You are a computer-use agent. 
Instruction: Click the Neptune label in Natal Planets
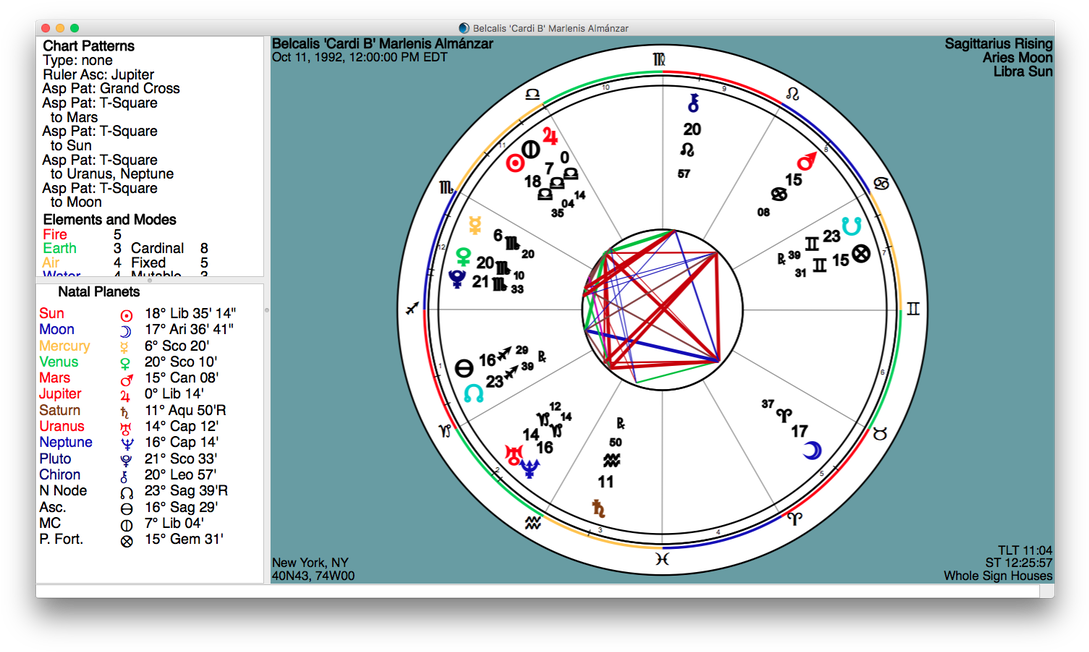[65, 442]
